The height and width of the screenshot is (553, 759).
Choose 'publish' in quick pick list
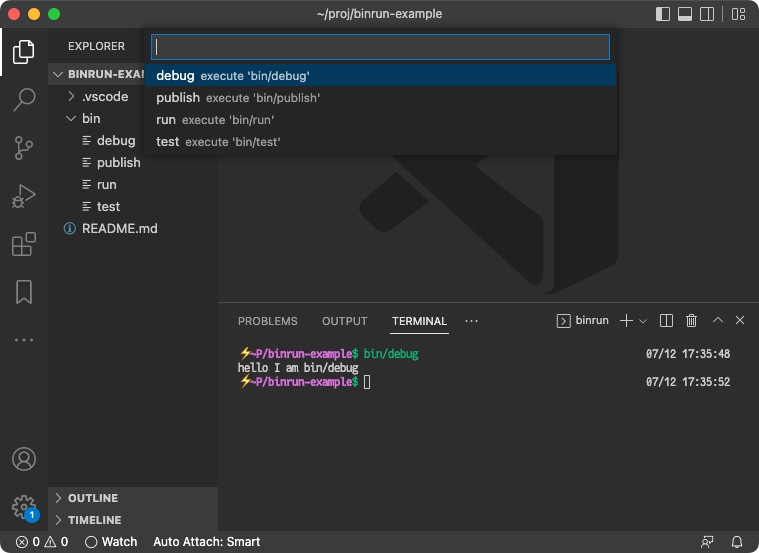tap(380, 98)
